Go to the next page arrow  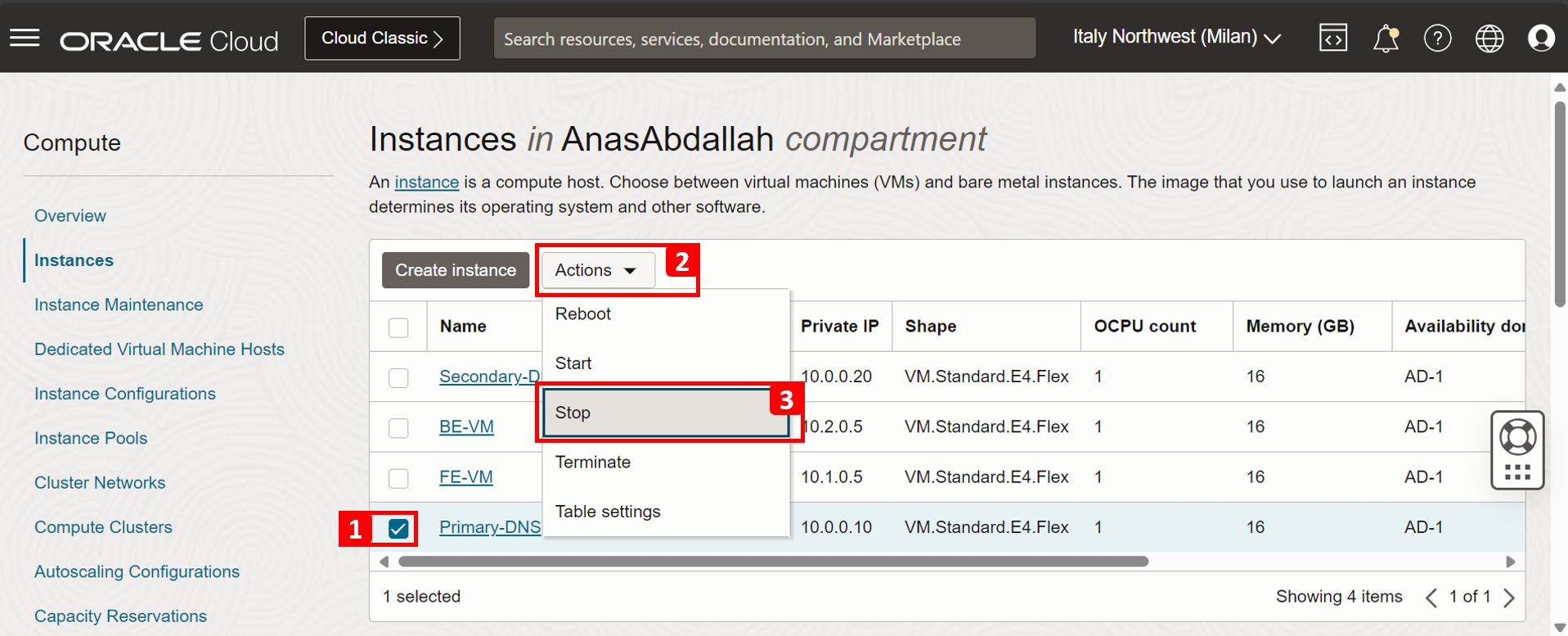(1509, 598)
